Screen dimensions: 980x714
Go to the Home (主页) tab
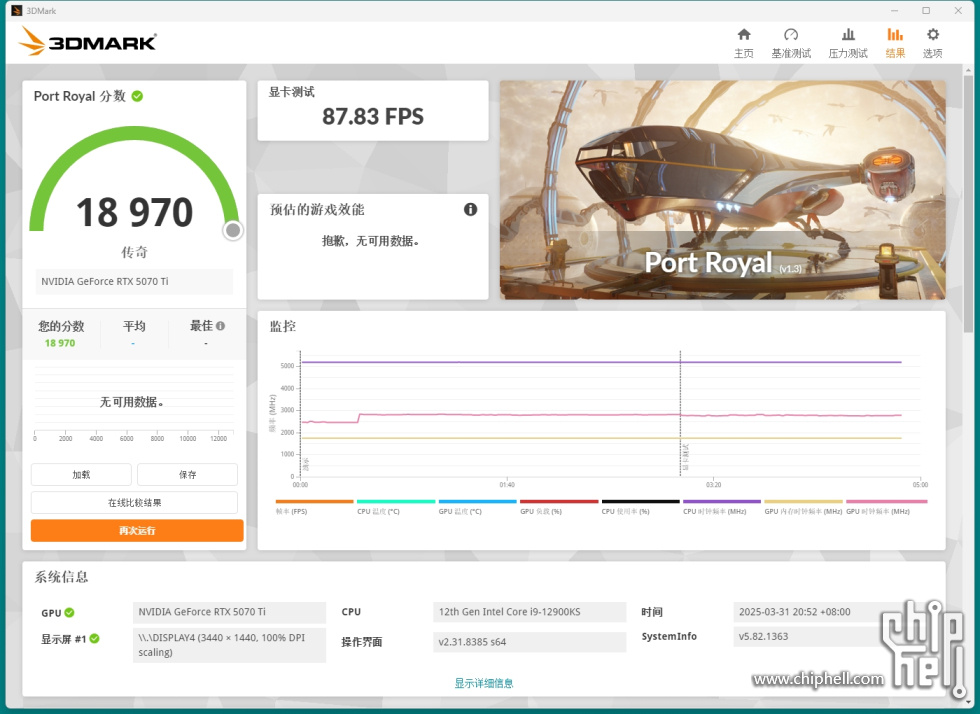pos(743,43)
